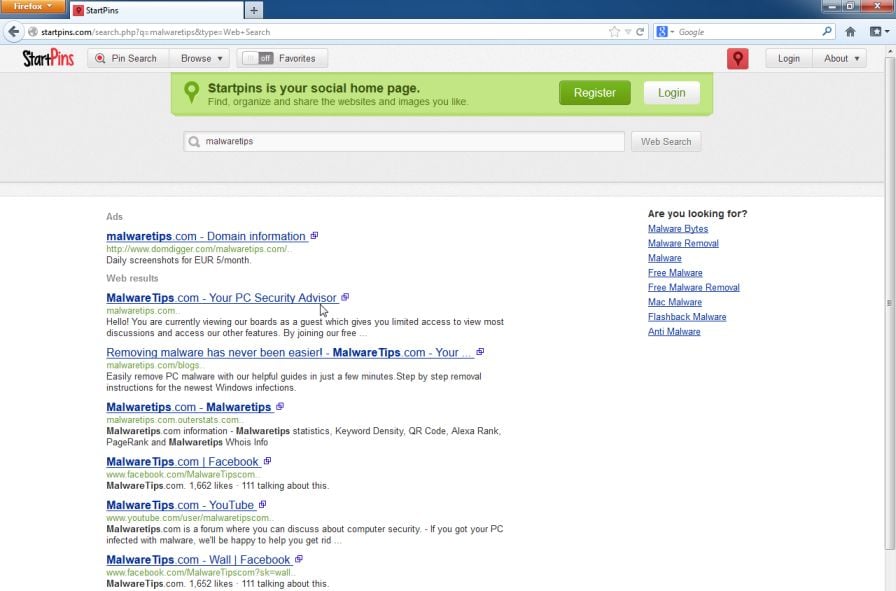Click Malware Bytes suggestion
The height and width of the screenshot is (591, 896).
(678, 229)
